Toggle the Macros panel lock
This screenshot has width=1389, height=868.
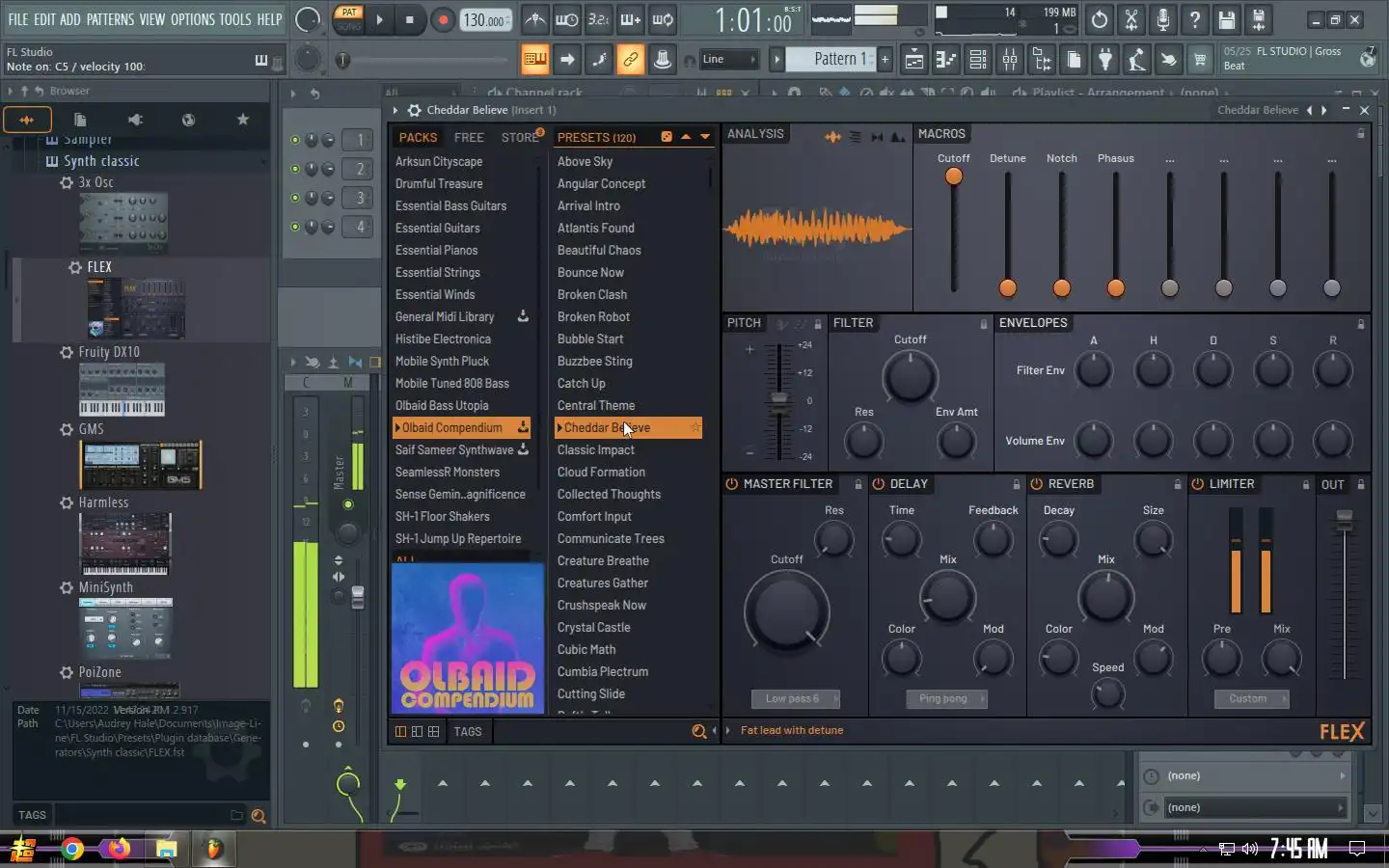click(x=1361, y=134)
